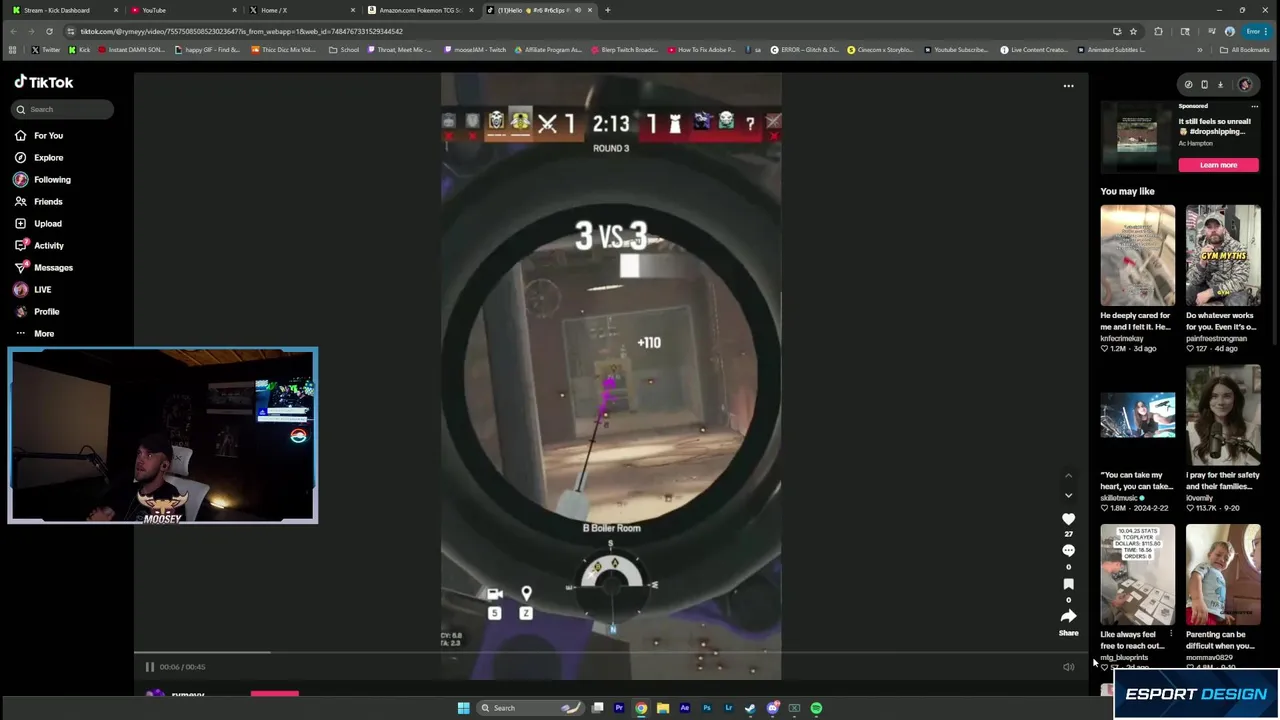Image resolution: width=1280 pixels, height=720 pixels.
Task: Open the School bookmarks folder
Action: [344, 50]
